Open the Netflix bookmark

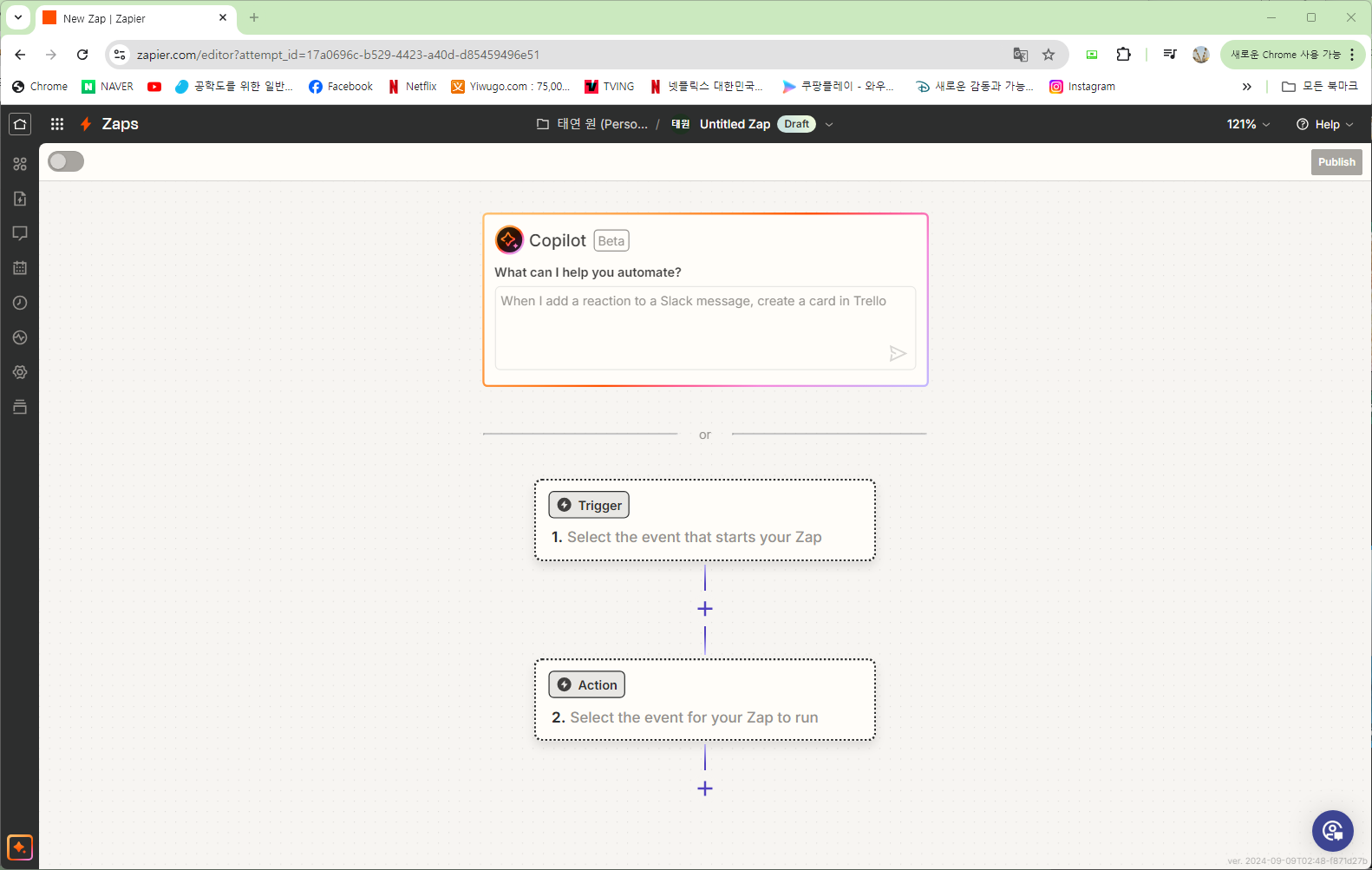click(x=412, y=87)
